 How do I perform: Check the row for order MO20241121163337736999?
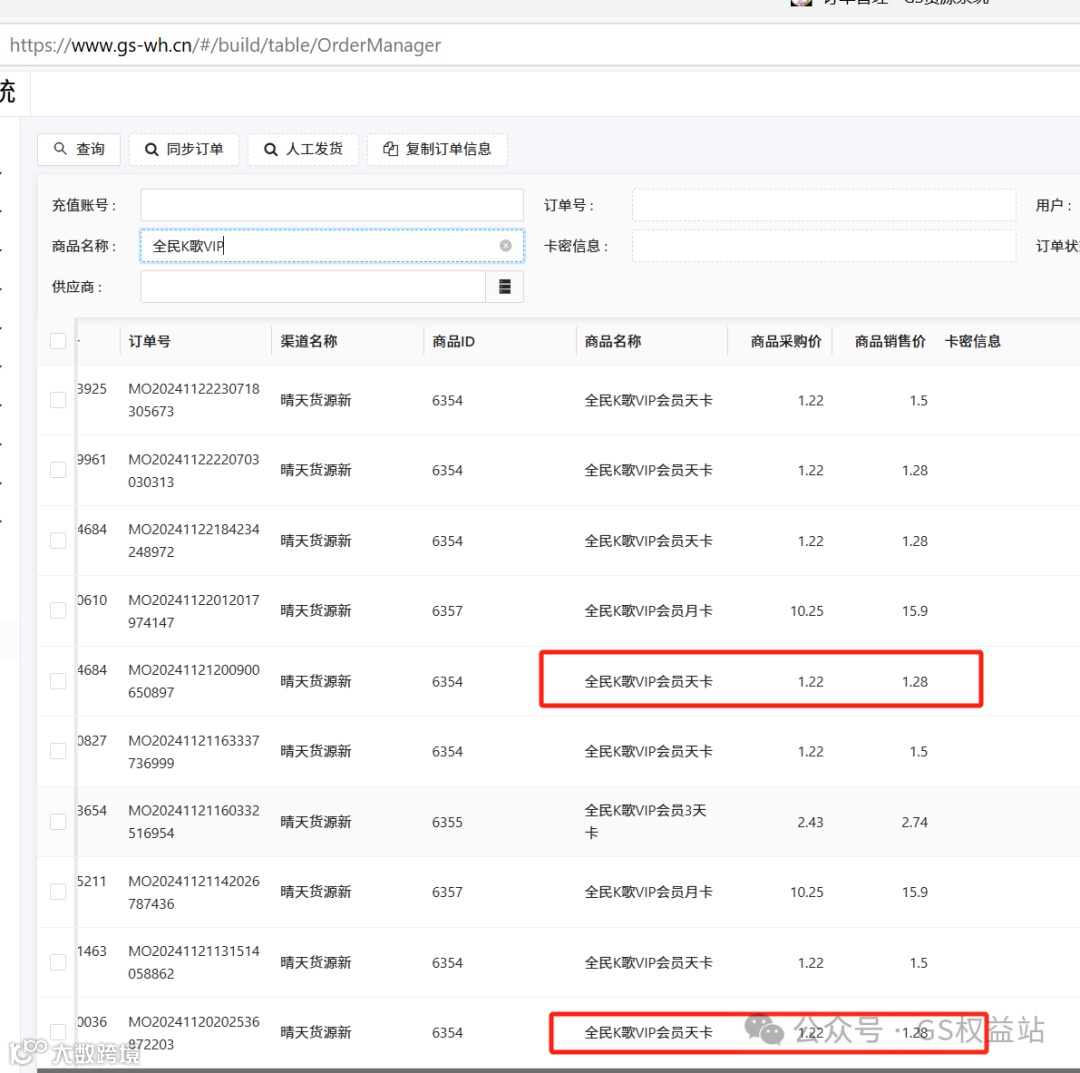(x=58, y=751)
